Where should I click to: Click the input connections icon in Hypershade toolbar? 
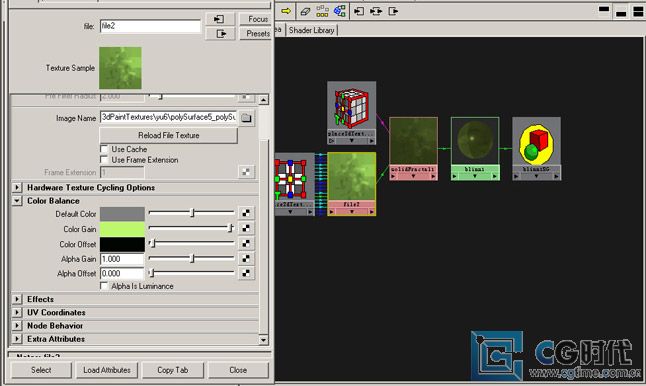[359, 11]
